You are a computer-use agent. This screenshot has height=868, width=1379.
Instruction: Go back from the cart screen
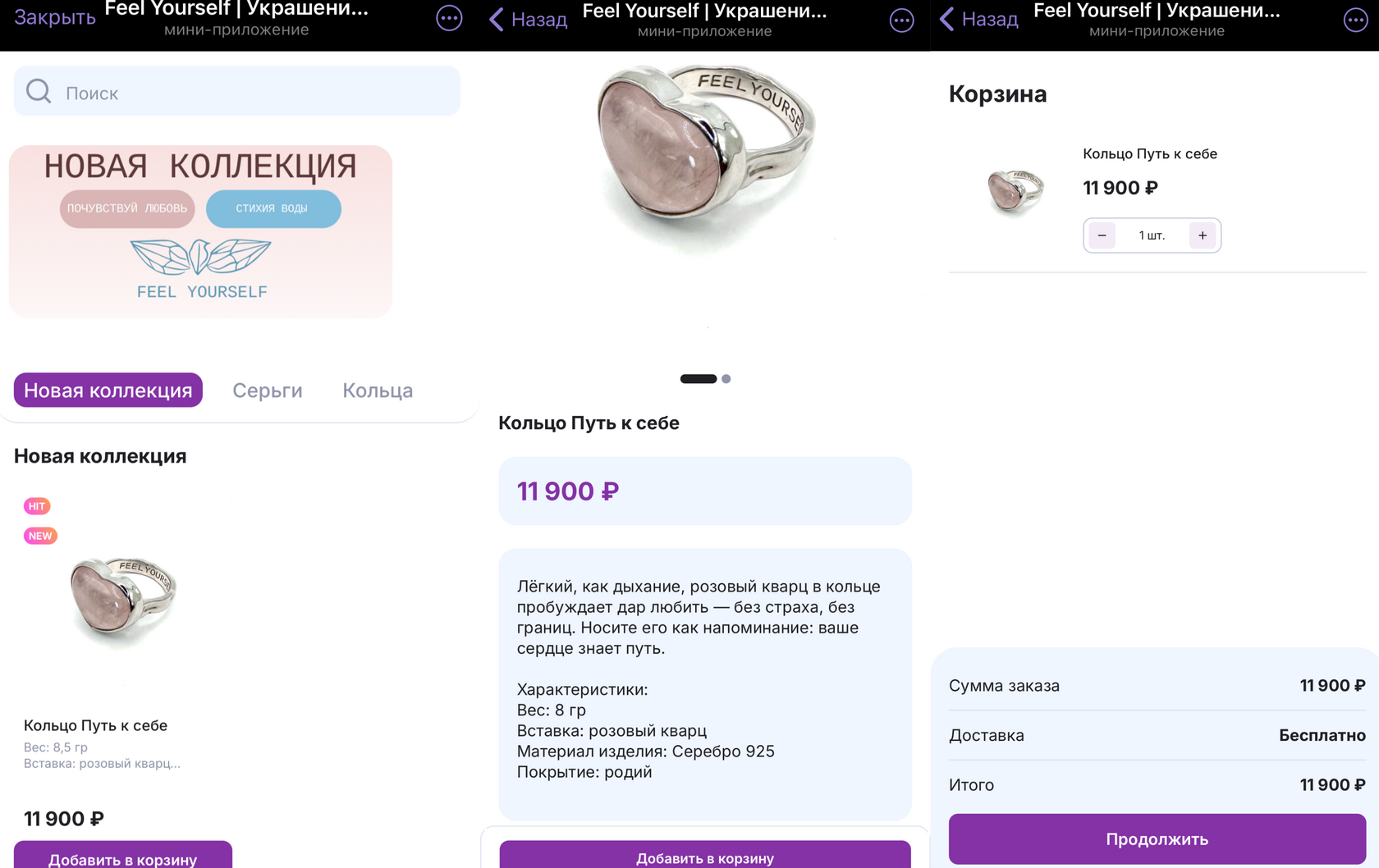pyautogui.click(x=978, y=20)
